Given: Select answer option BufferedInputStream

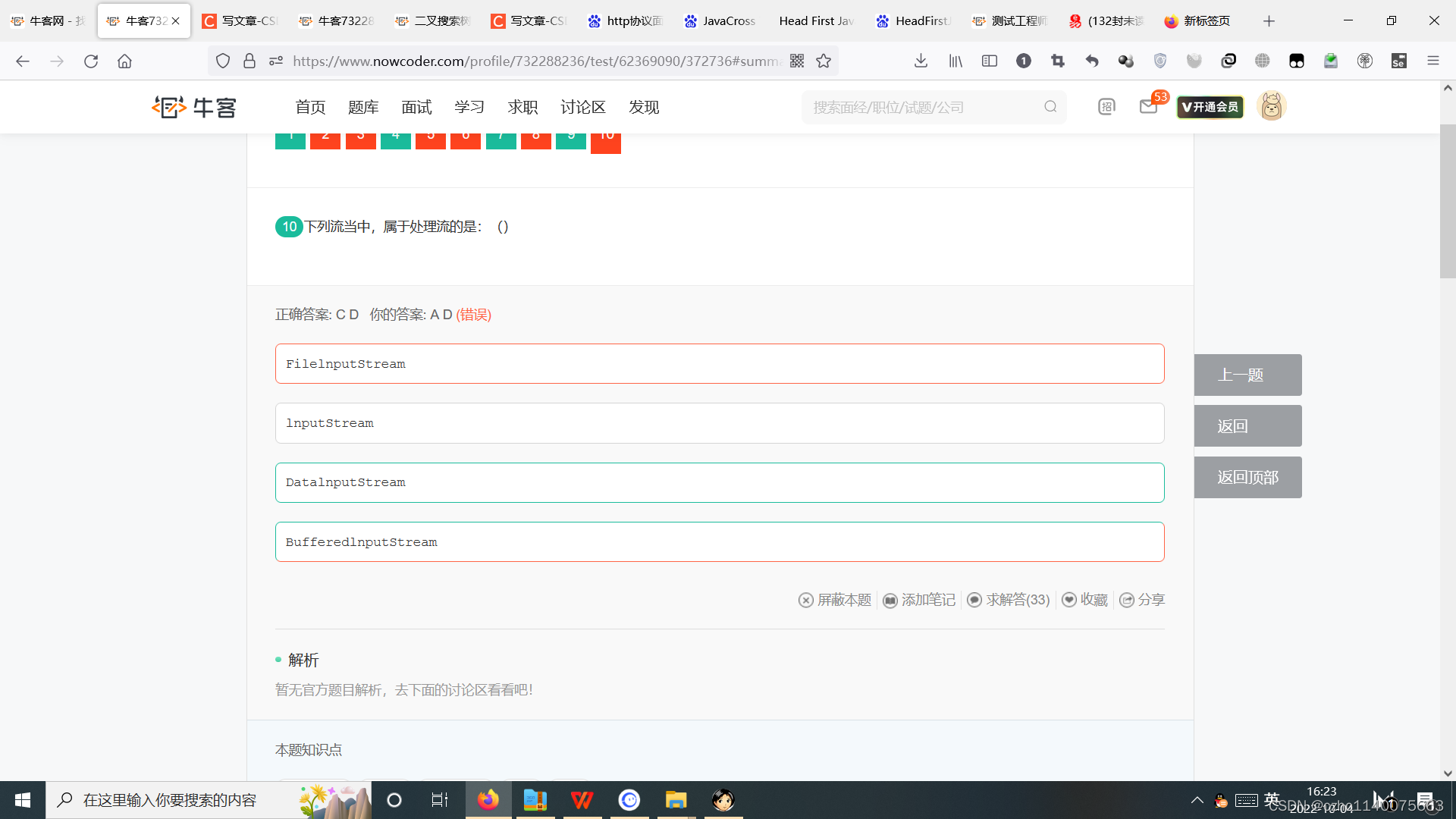Looking at the screenshot, I should point(720,542).
